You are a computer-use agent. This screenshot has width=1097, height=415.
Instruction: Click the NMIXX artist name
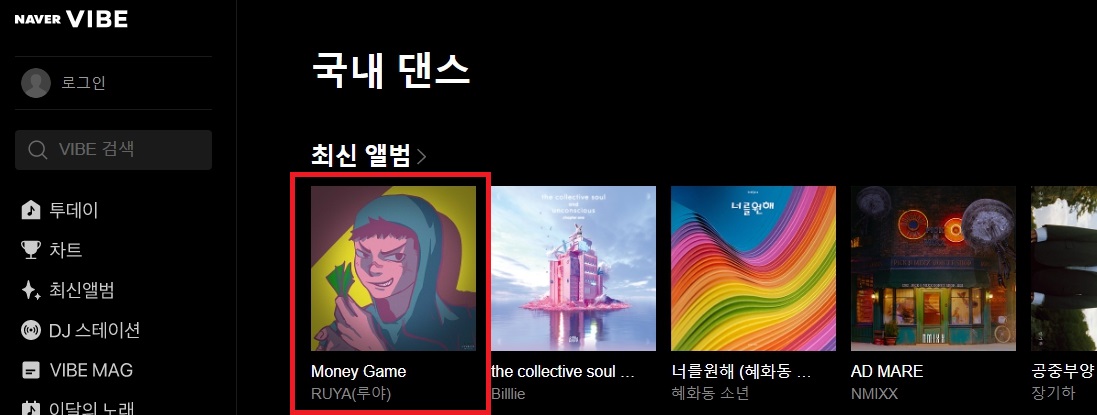(875, 393)
